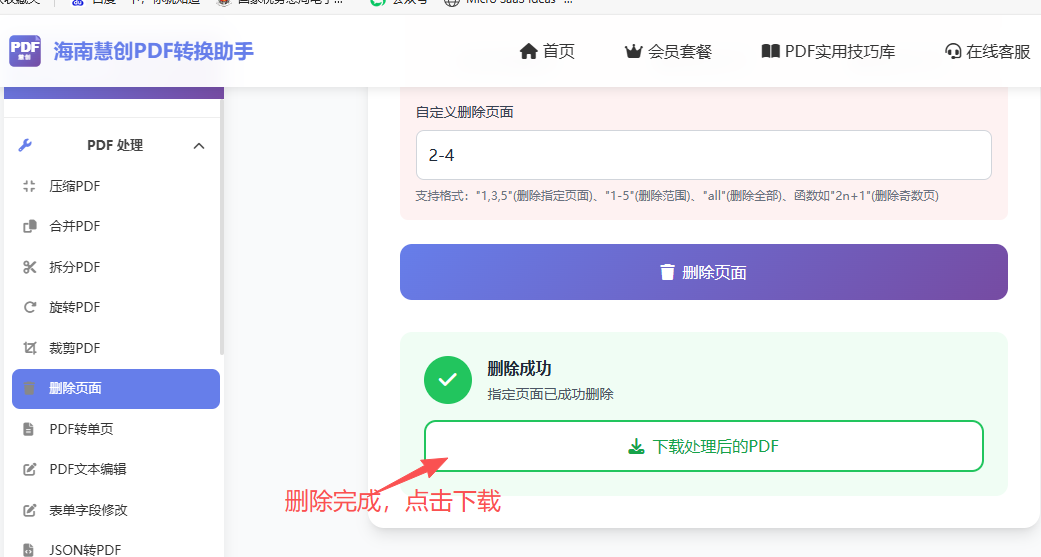Open 会员套餐 in the top navigation

(680, 51)
